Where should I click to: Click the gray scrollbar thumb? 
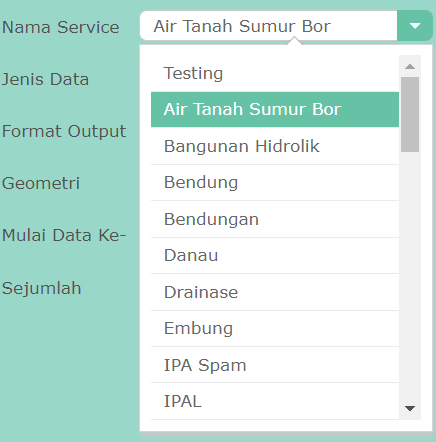(x=410, y=114)
